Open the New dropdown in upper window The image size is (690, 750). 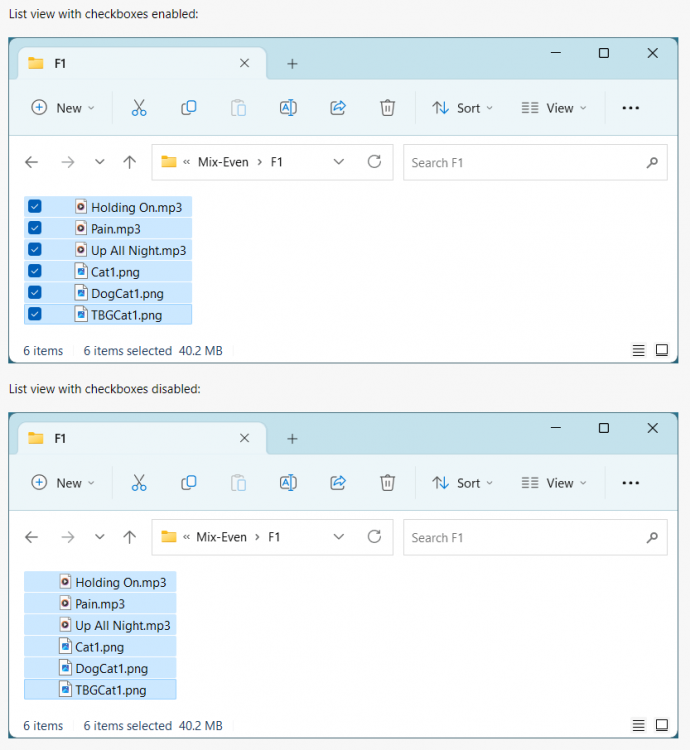click(63, 108)
